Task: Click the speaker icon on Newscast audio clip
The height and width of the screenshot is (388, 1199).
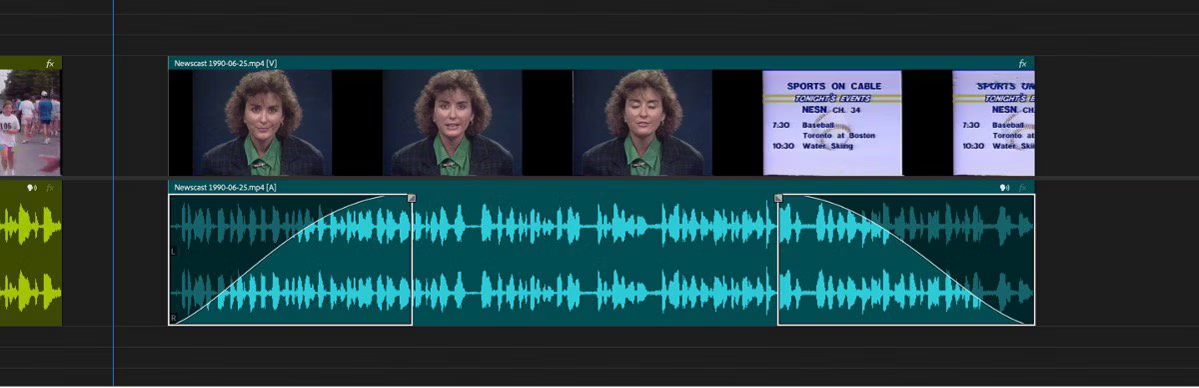Action: tap(1005, 187)
